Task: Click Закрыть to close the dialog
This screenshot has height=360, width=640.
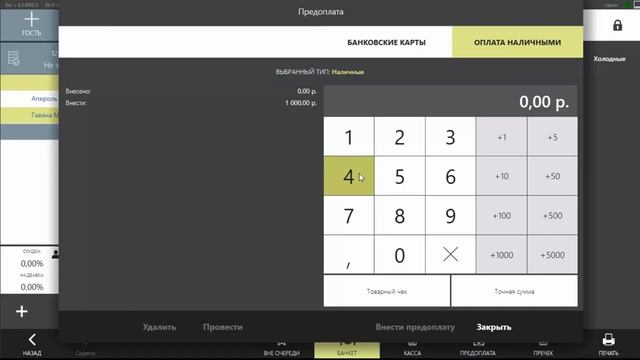Action: 494,327
